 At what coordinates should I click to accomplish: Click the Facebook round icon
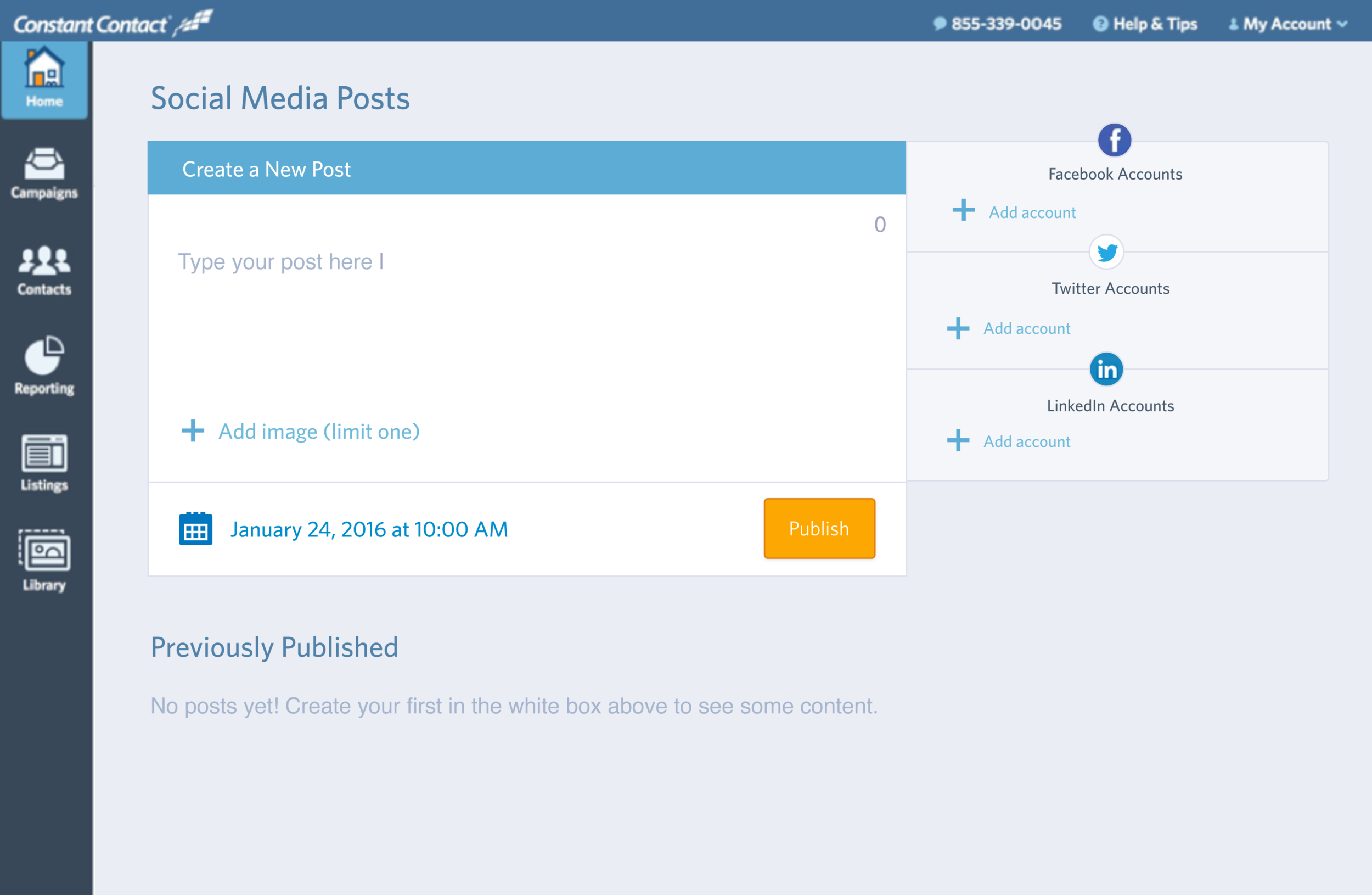click(1114, 140)
